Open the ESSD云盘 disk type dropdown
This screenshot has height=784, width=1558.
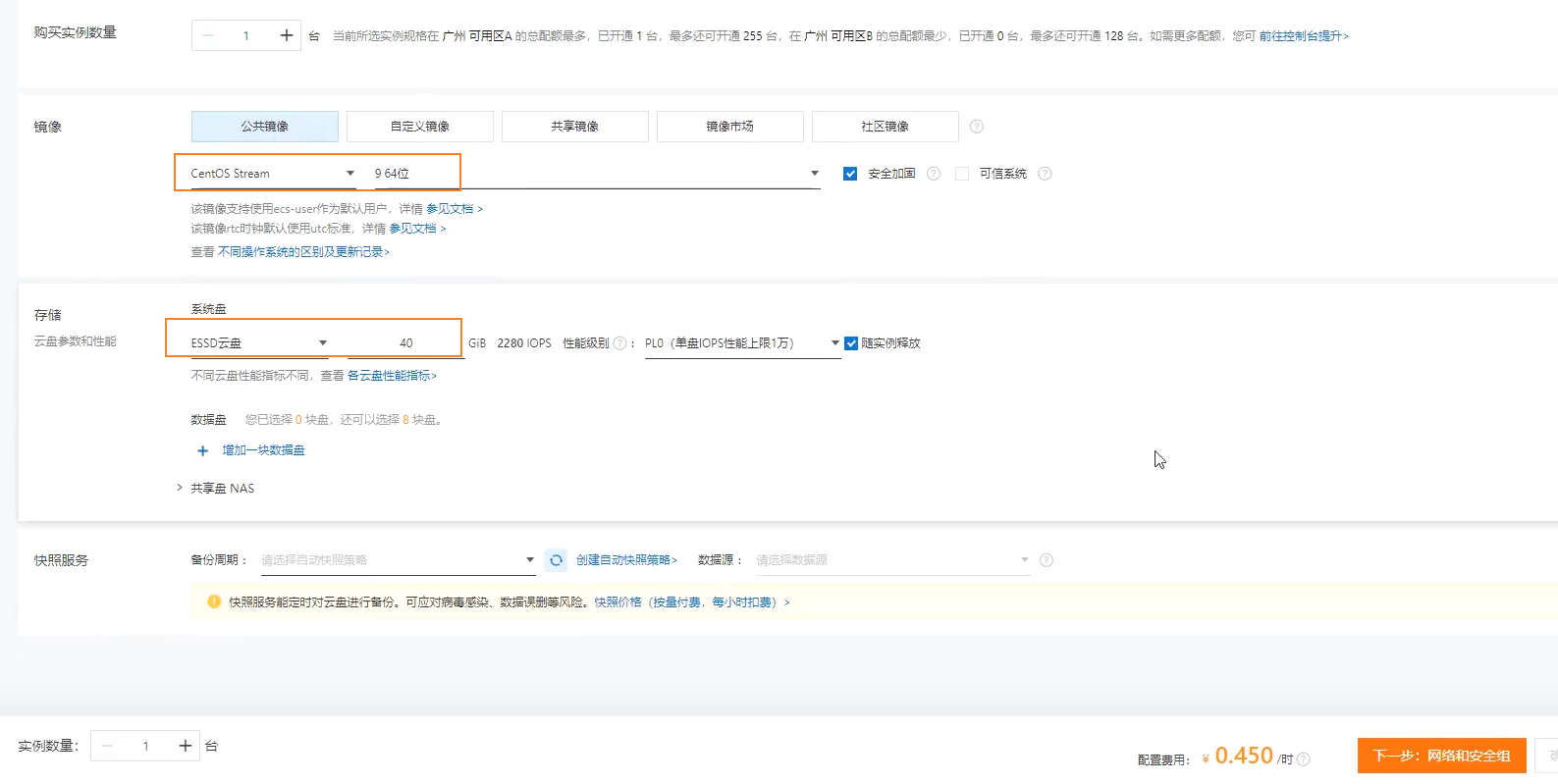tap(259, 343)
